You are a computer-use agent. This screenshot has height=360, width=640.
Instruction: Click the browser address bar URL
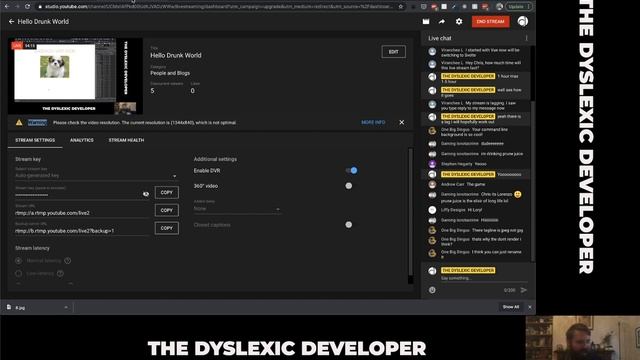[218, 7]
